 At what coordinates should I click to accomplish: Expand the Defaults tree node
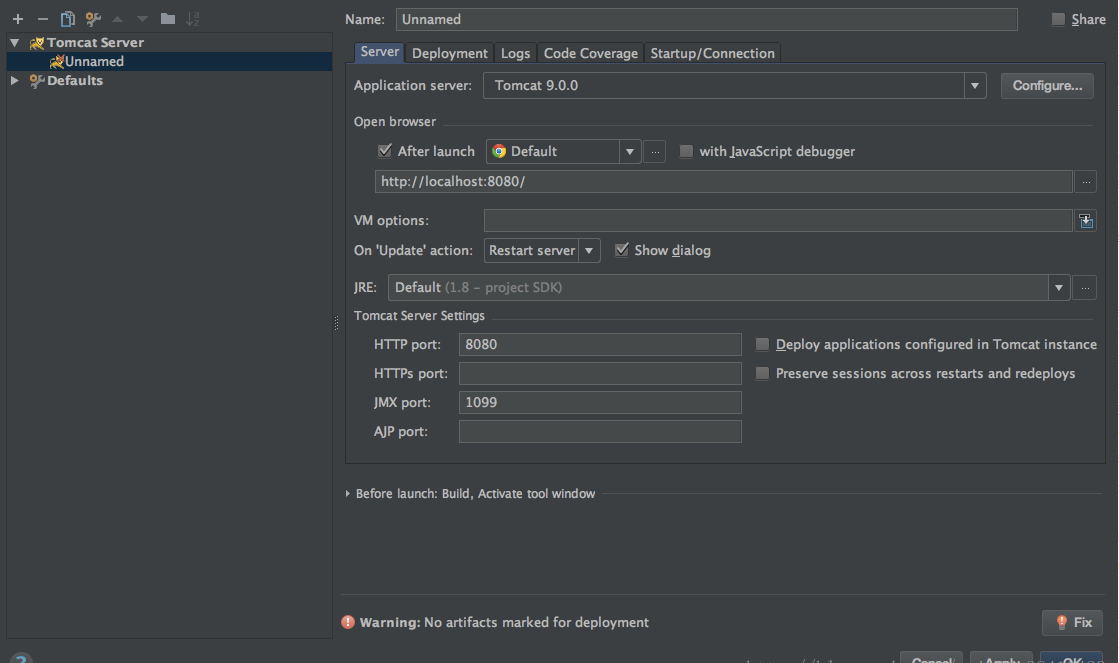(x=14, y=81)
